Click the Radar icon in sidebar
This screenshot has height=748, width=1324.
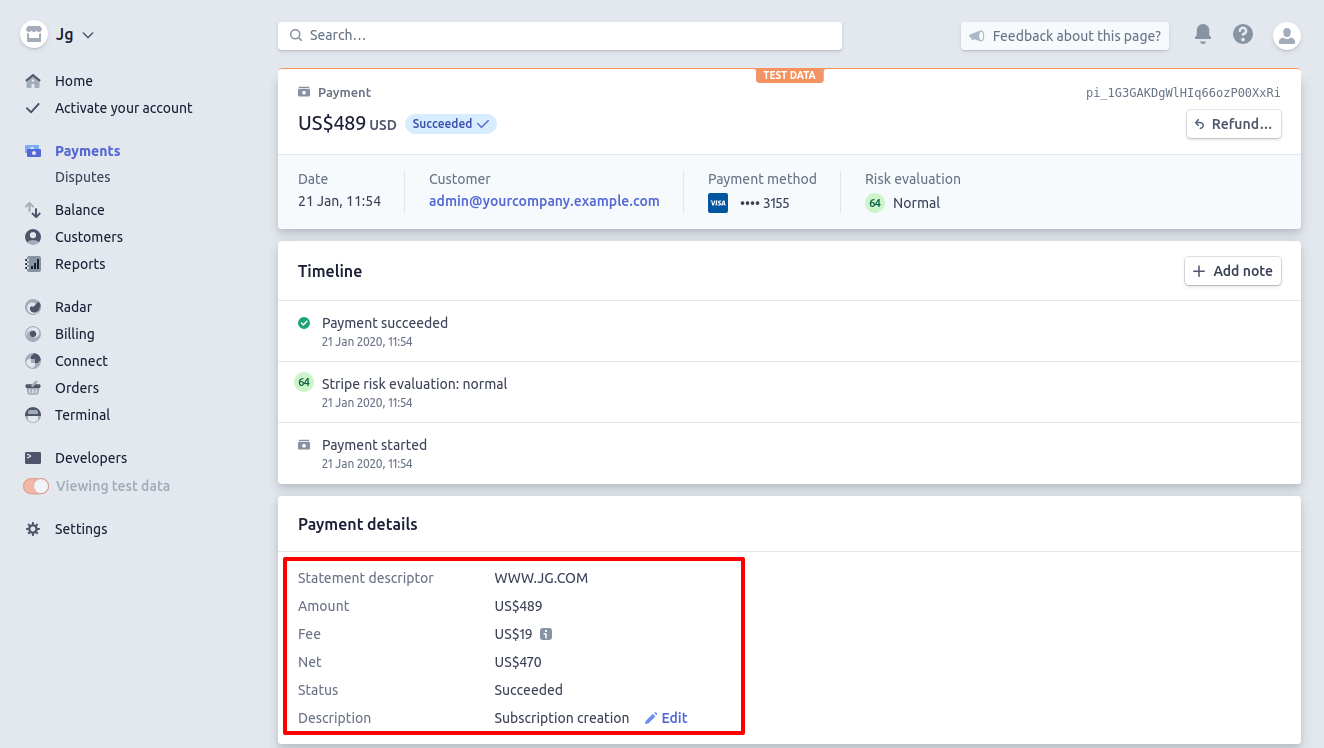(33, 307)
